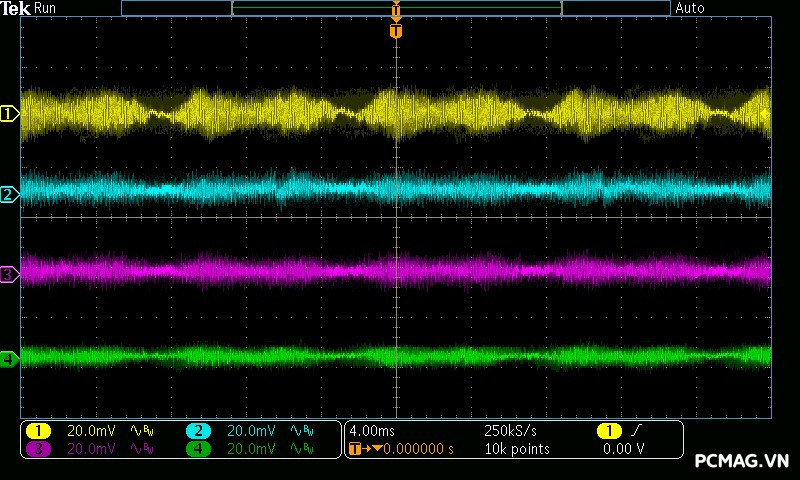
Task: Click the Tek logo in the corner
Action: click(17, 8)
